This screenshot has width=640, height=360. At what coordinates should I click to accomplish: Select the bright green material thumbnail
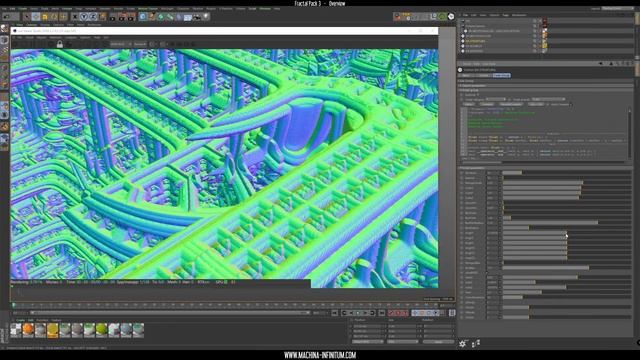tap(102, 330)
